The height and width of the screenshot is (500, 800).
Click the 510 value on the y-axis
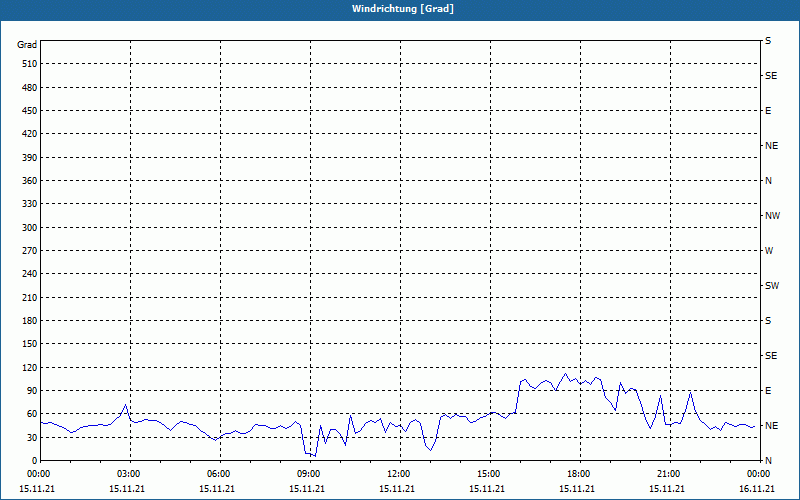(30, 64)
